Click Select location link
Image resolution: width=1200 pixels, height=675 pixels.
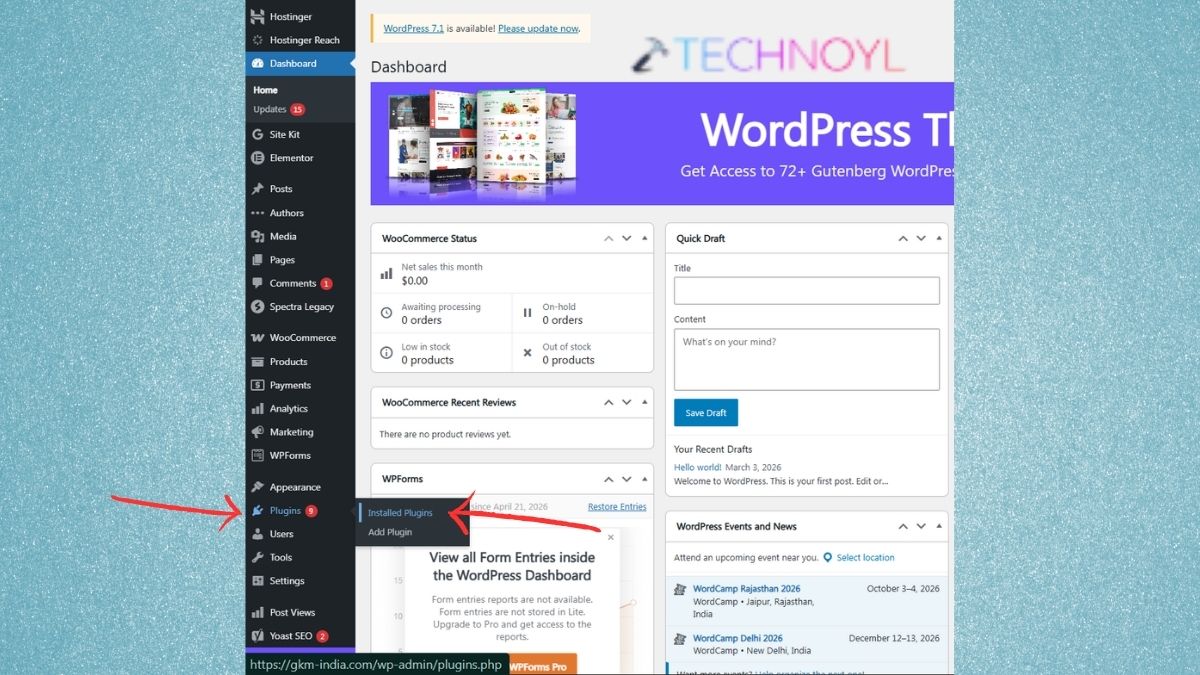pos(865,558)
